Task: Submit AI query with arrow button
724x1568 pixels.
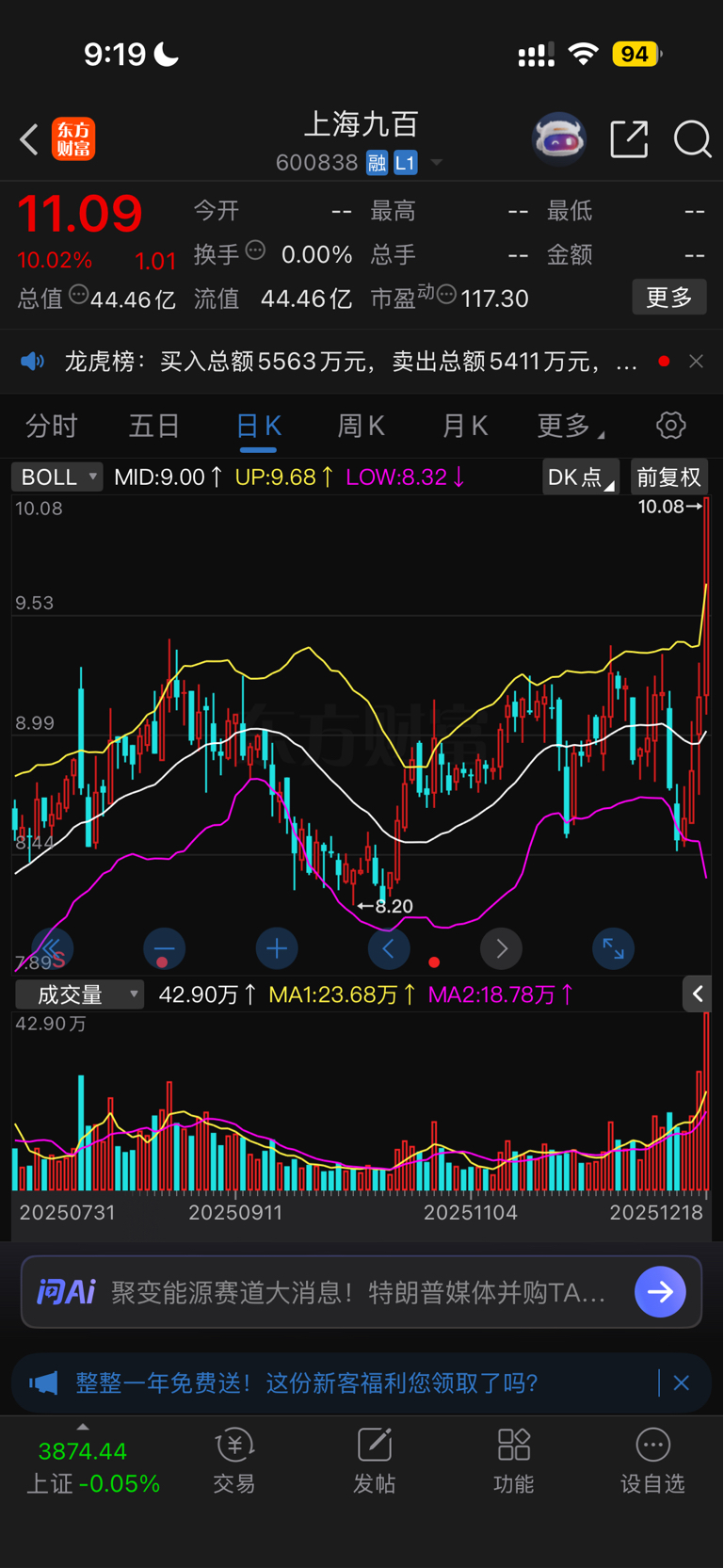Action: pyautogui.click(x=660, y=1292)
